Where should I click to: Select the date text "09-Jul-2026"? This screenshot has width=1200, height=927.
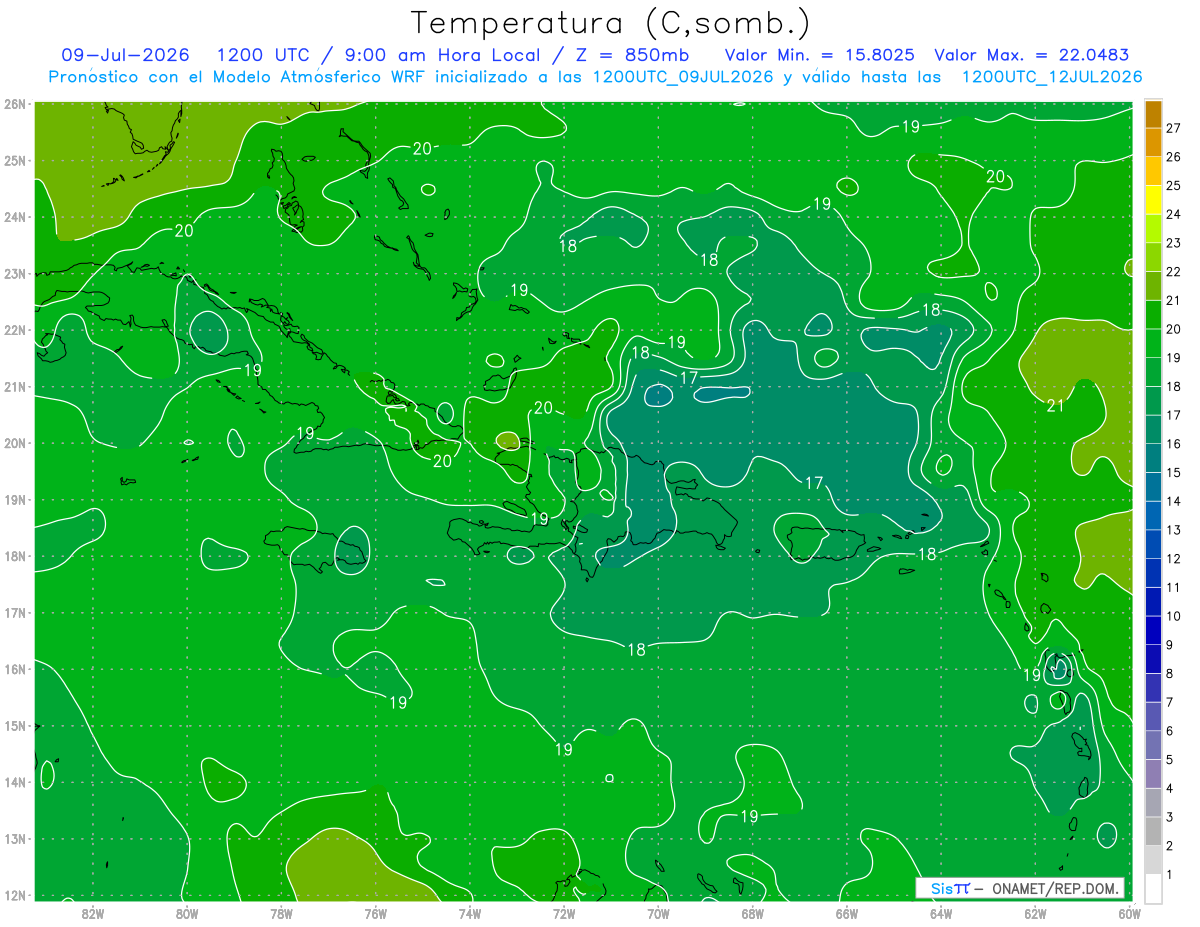point(126,55)
